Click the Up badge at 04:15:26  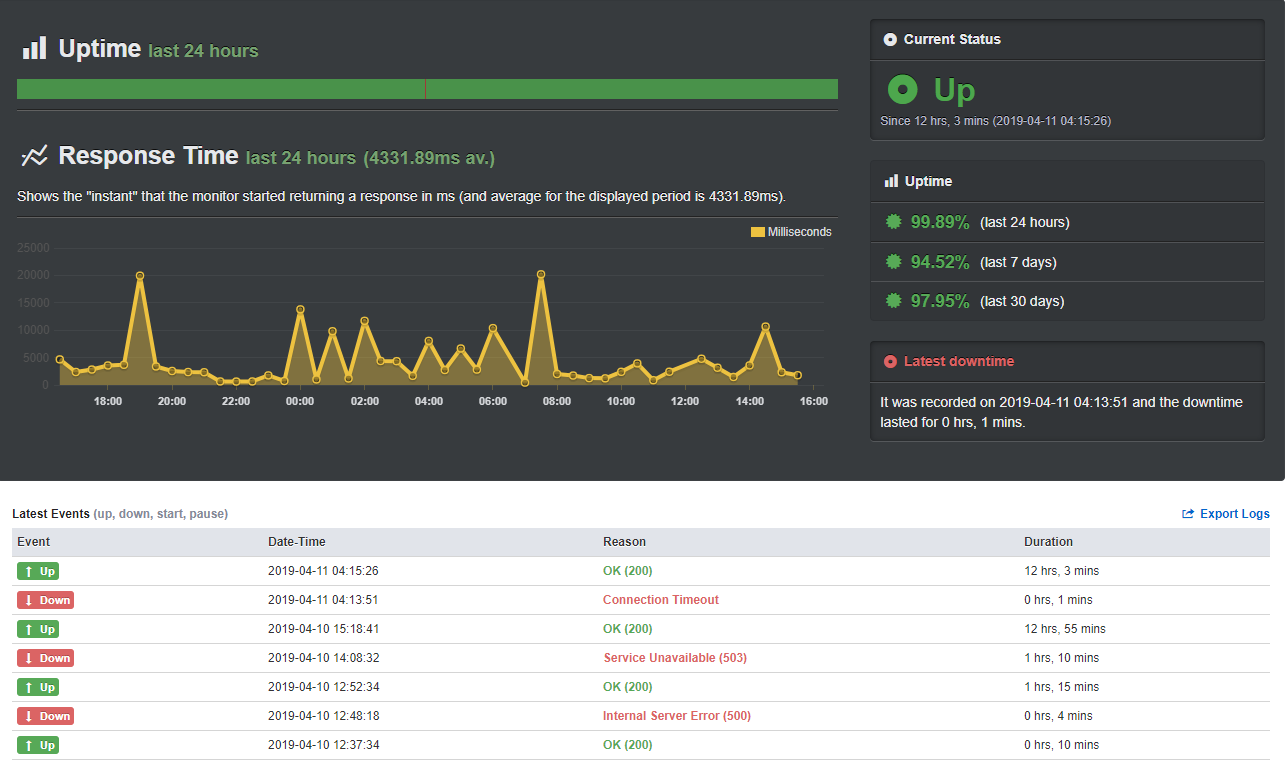(37, 571)
